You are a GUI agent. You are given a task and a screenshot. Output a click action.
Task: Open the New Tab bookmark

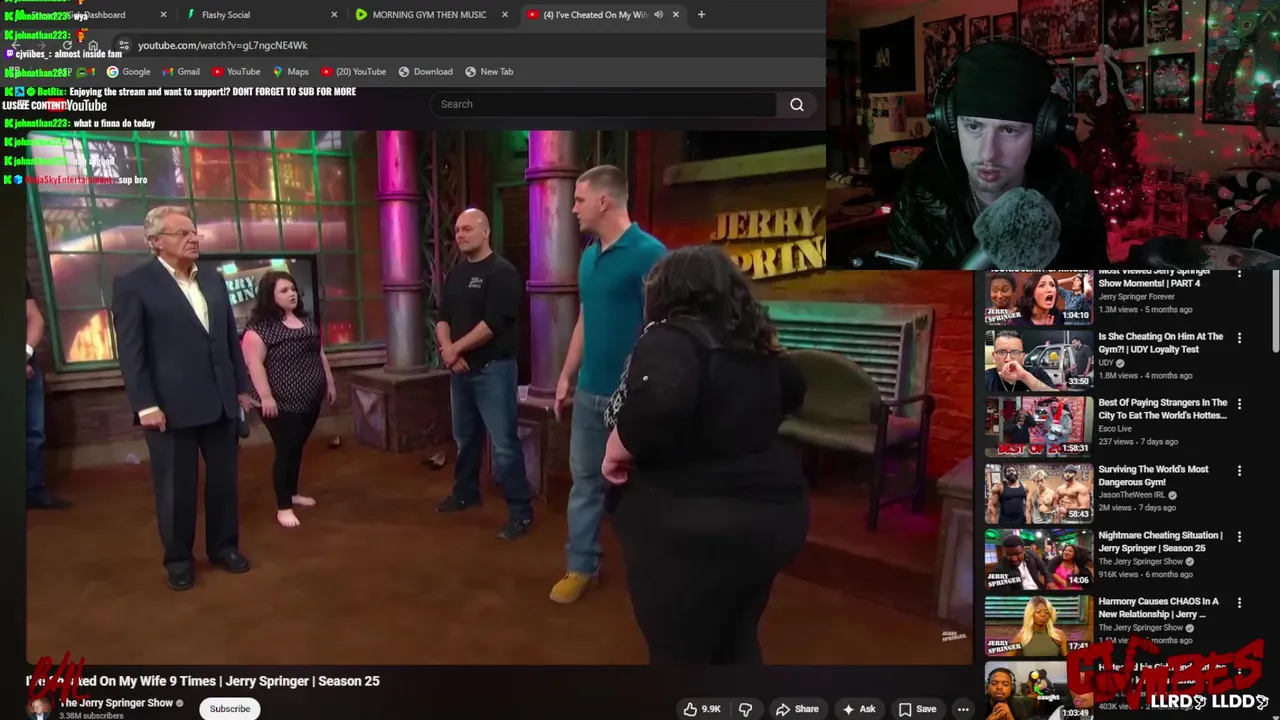coord(489,72)
